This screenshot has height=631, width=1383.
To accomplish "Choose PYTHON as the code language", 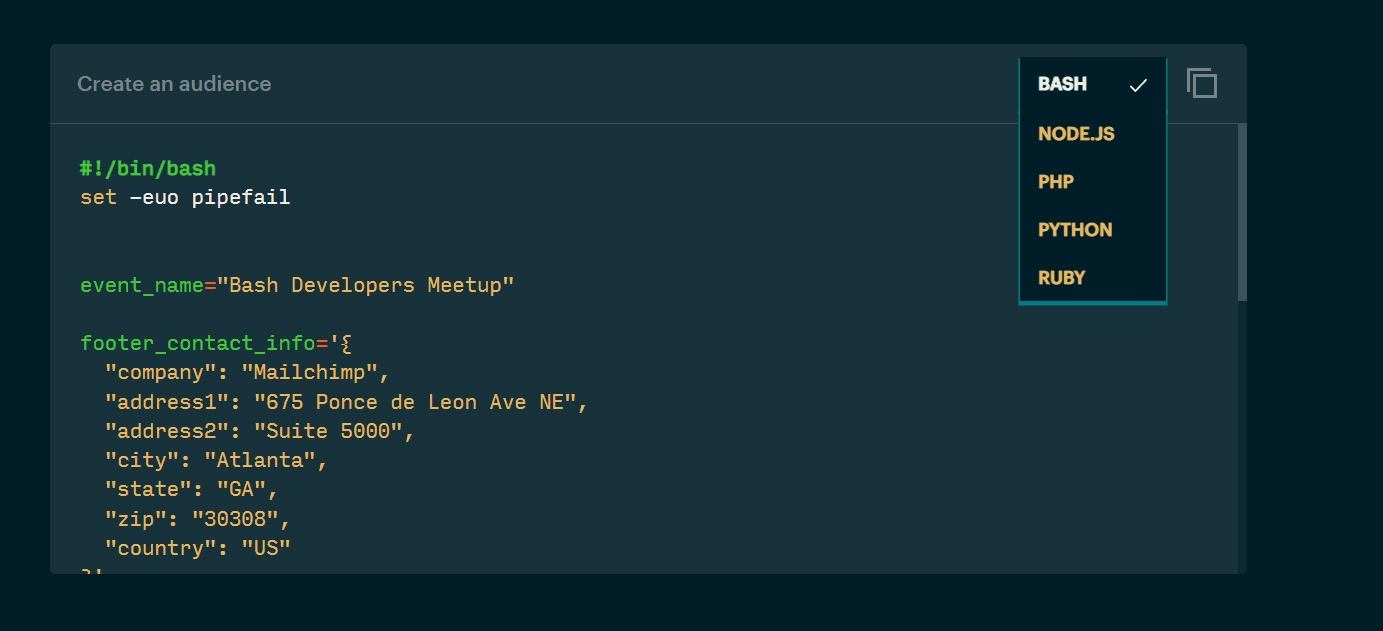I will (1074, 229).
